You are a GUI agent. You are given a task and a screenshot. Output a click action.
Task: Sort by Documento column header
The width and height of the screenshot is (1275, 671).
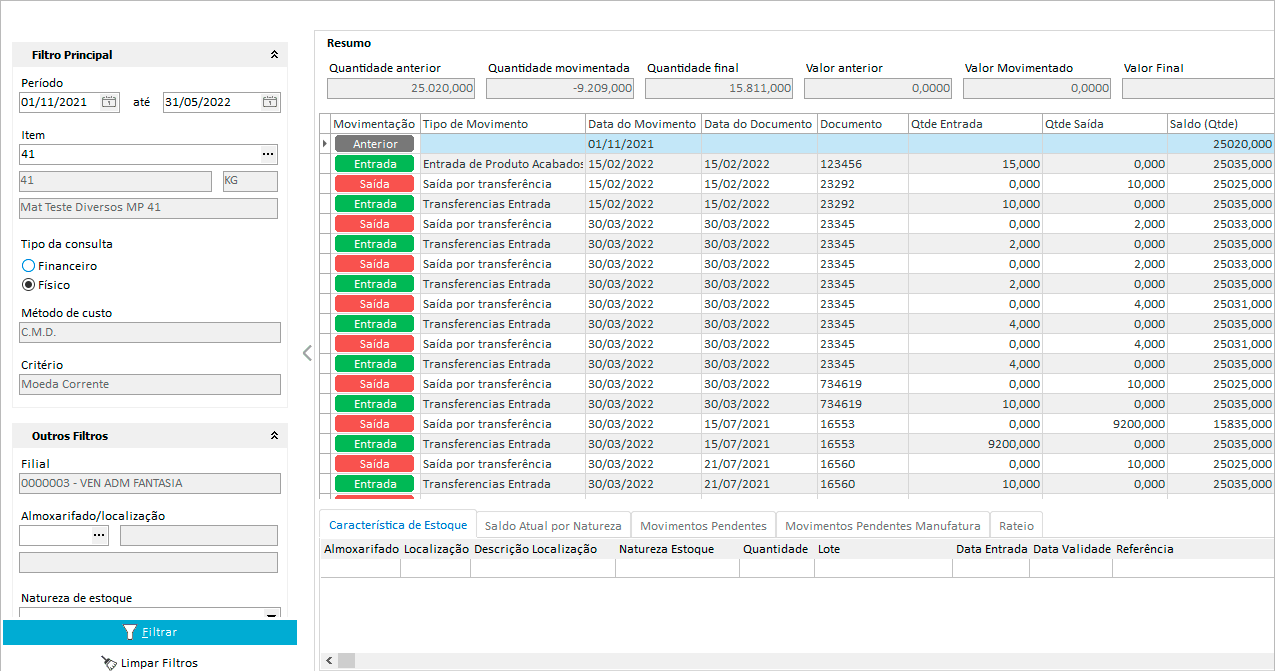click(x=862, y=124)
